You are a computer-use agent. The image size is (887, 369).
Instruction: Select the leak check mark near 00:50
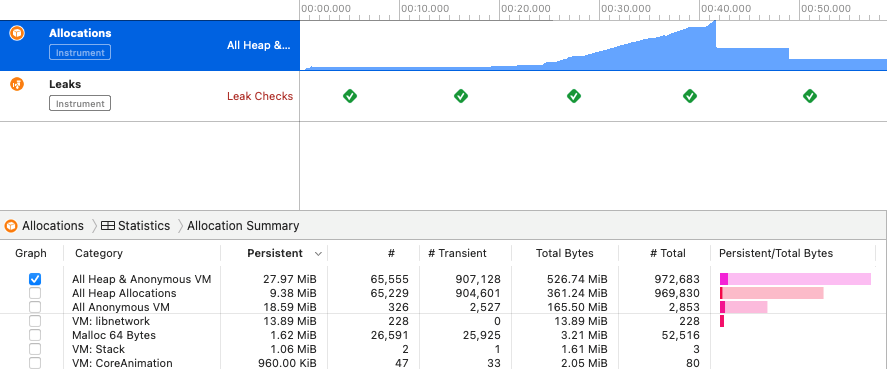pos(810,96)
